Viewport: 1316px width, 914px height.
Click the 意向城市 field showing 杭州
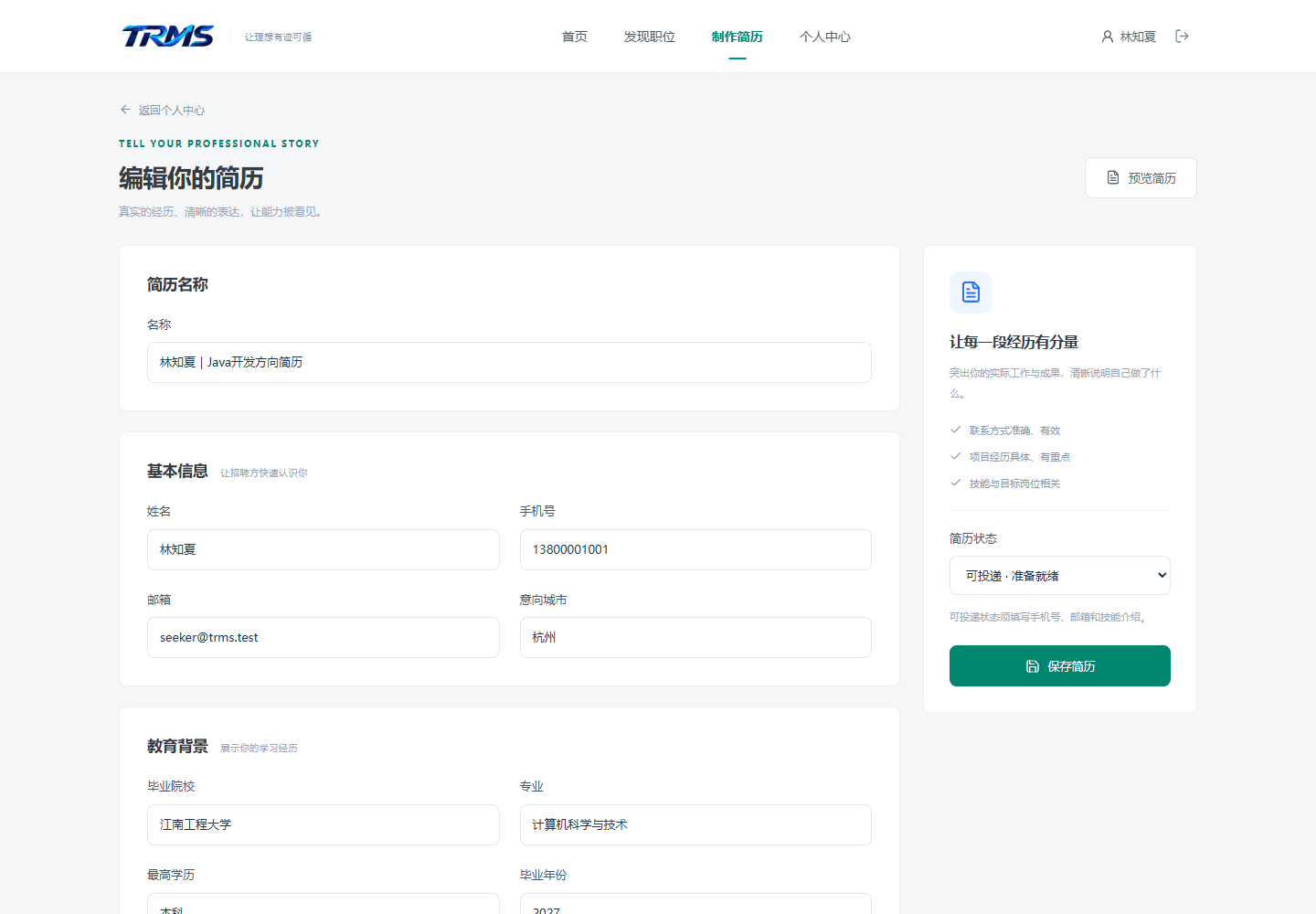point(695,637)
